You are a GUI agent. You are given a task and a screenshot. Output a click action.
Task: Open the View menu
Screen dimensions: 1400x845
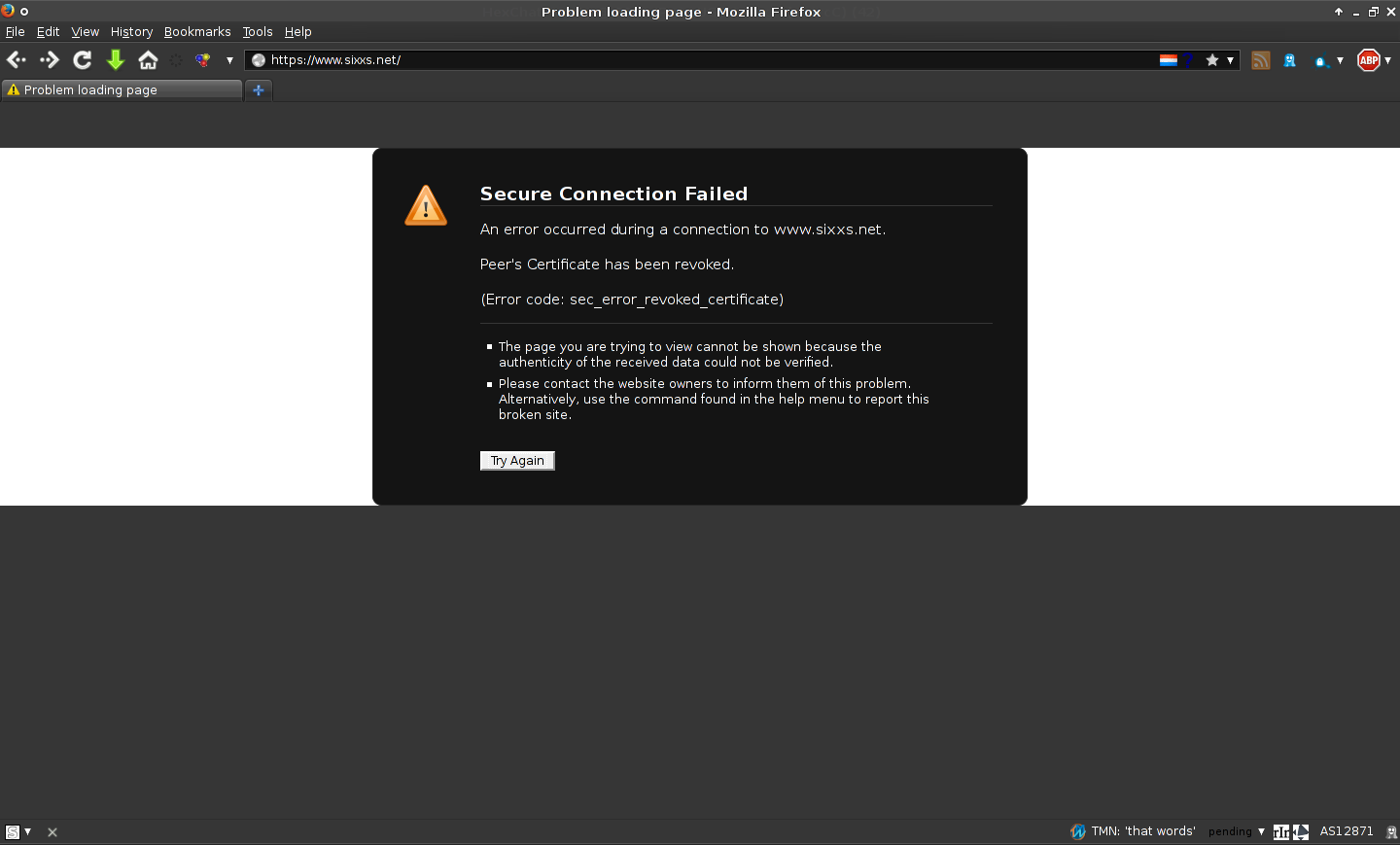(86, 32)
